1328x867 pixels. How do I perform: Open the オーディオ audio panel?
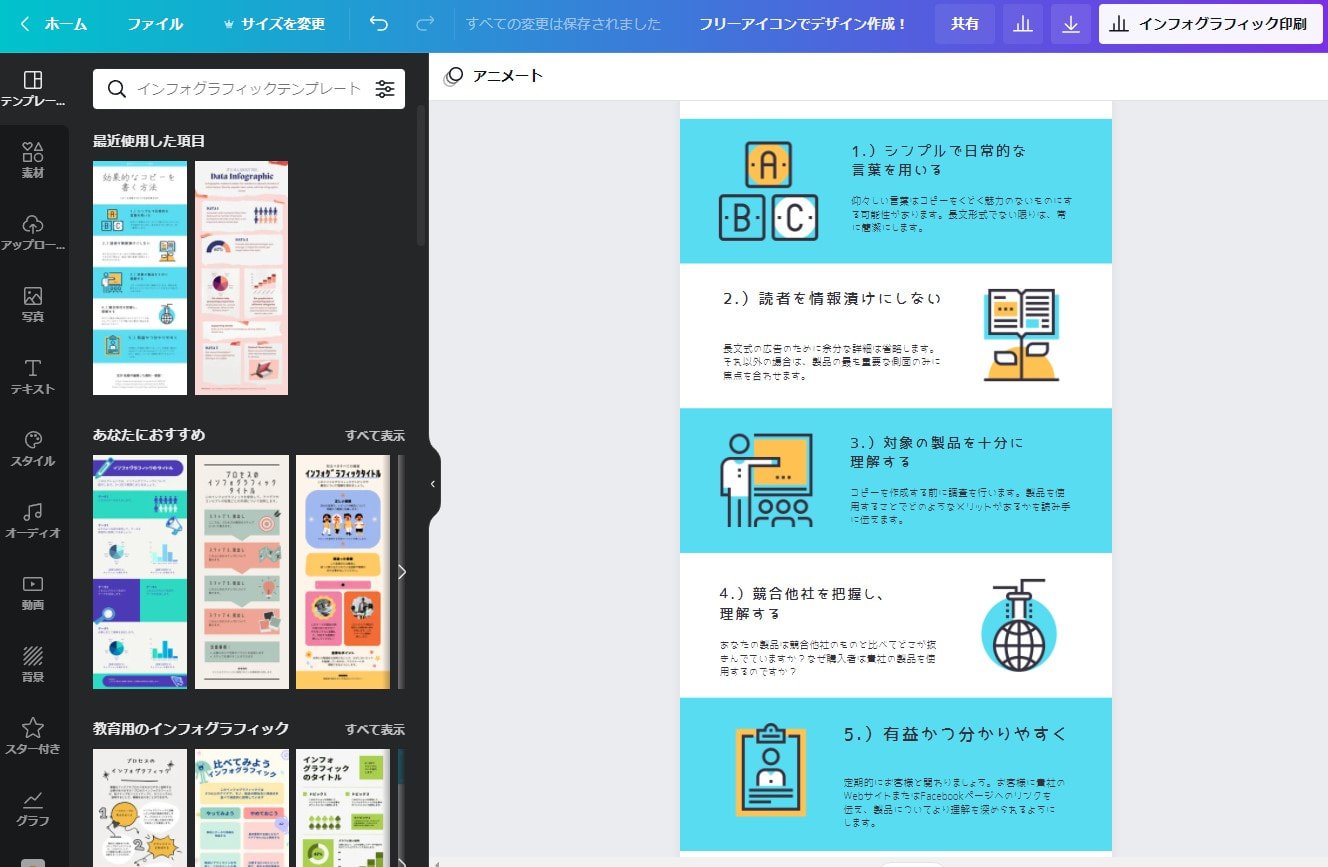(33, 520)
